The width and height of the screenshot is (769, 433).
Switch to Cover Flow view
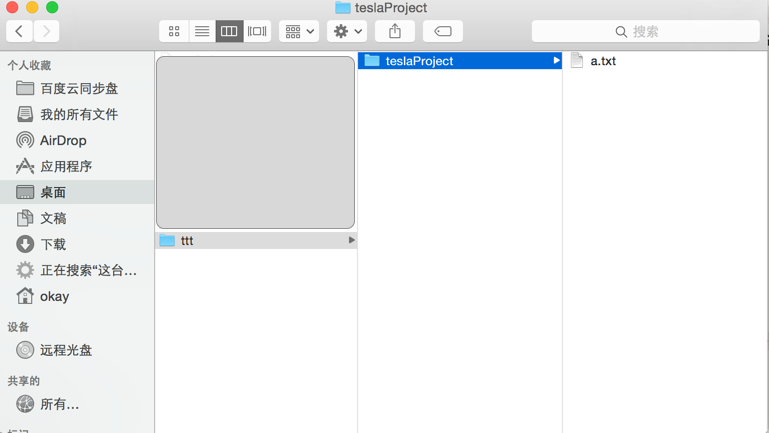pyautogui.click(x=257, y=31)
